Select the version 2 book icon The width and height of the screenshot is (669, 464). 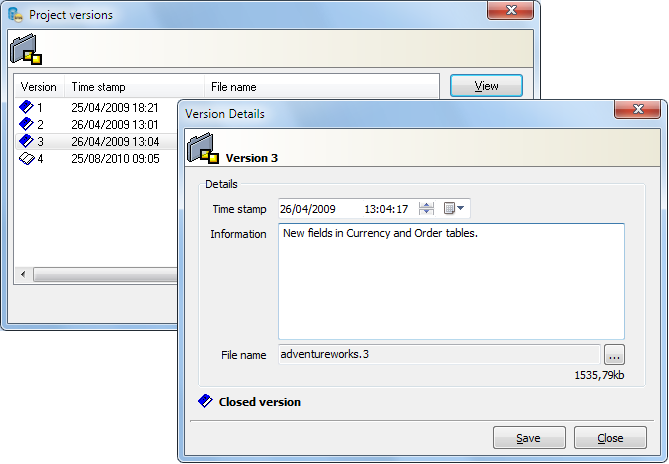tap(27, 124)
